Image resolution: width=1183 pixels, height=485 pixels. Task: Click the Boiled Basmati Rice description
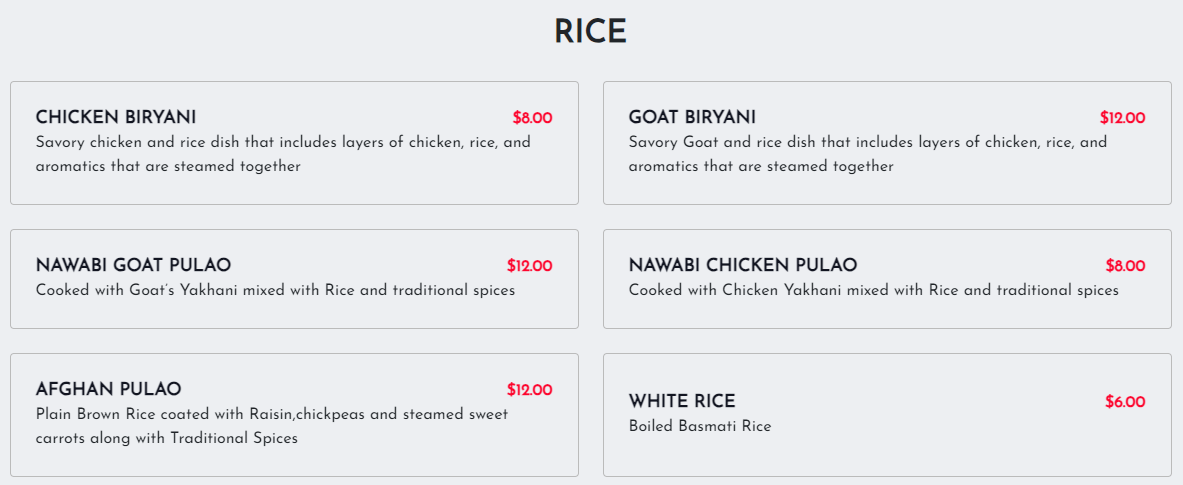tap(700, 427)
